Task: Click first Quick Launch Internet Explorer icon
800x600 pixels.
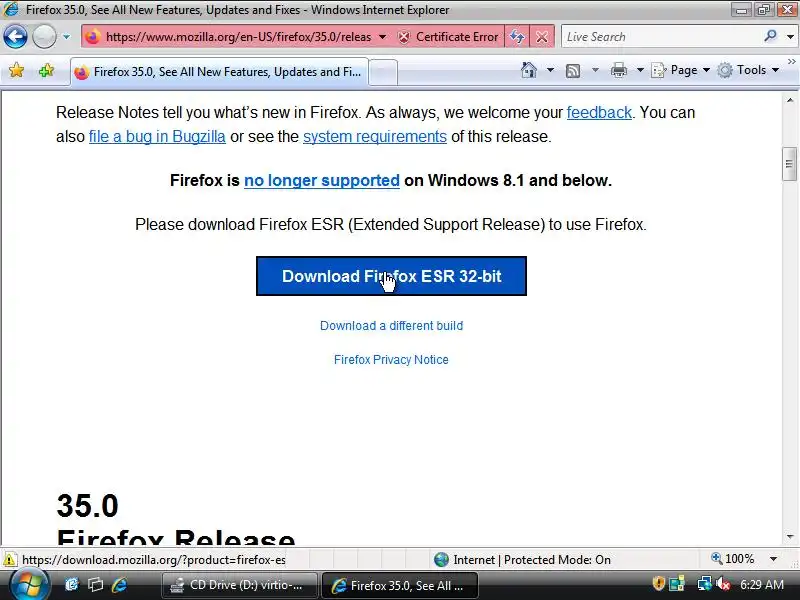Action: pos(72,585)
